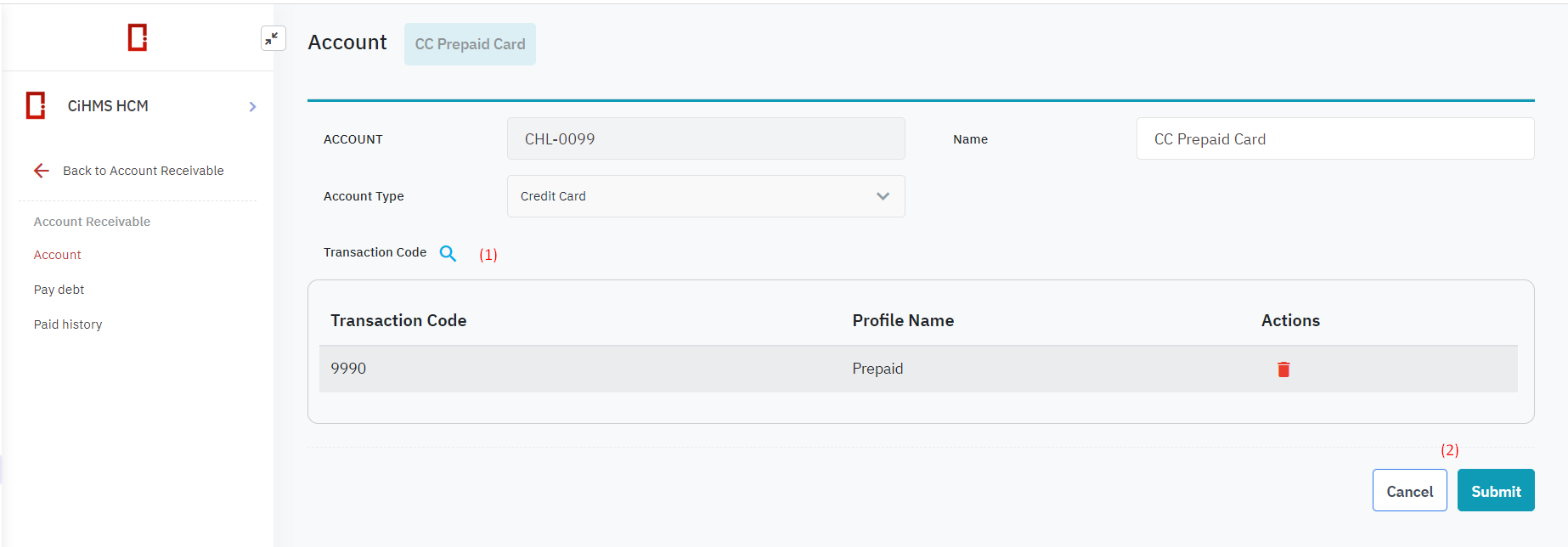The image size is (1568, 547).
Task: Click the CiHMS HCM logo icon
Action: 36,105
